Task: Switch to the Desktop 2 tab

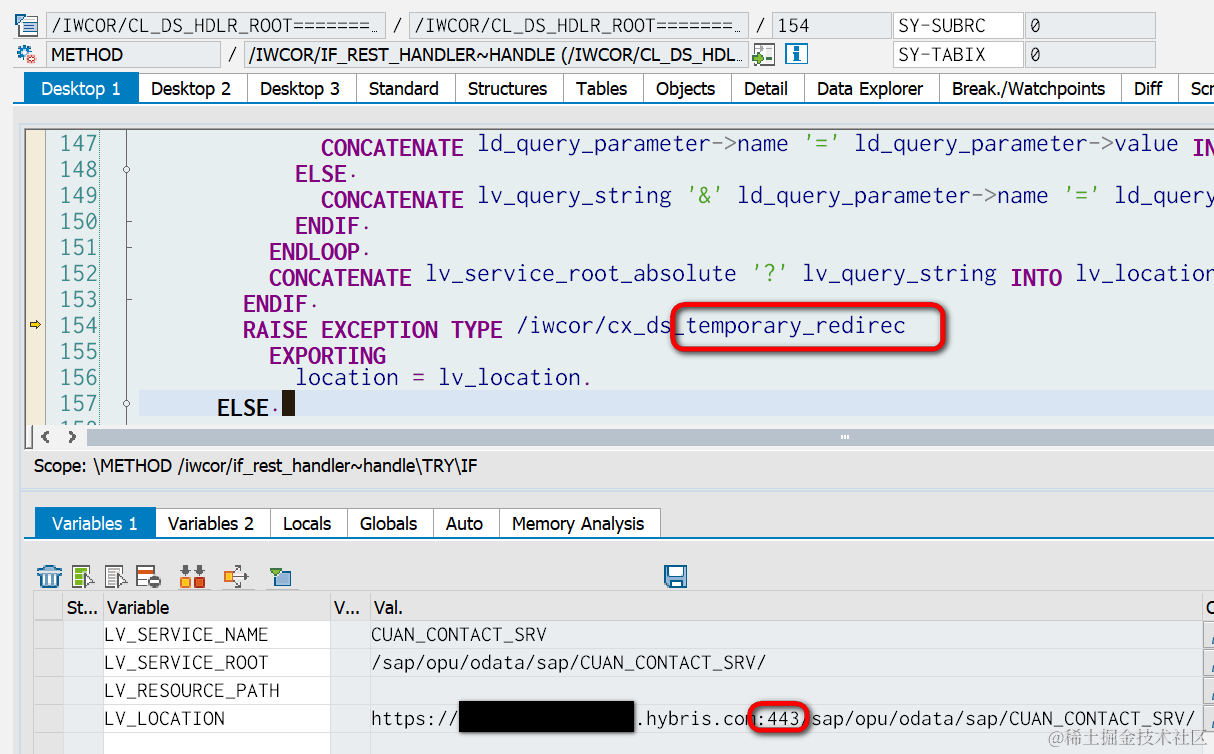Action: [191, 88]
